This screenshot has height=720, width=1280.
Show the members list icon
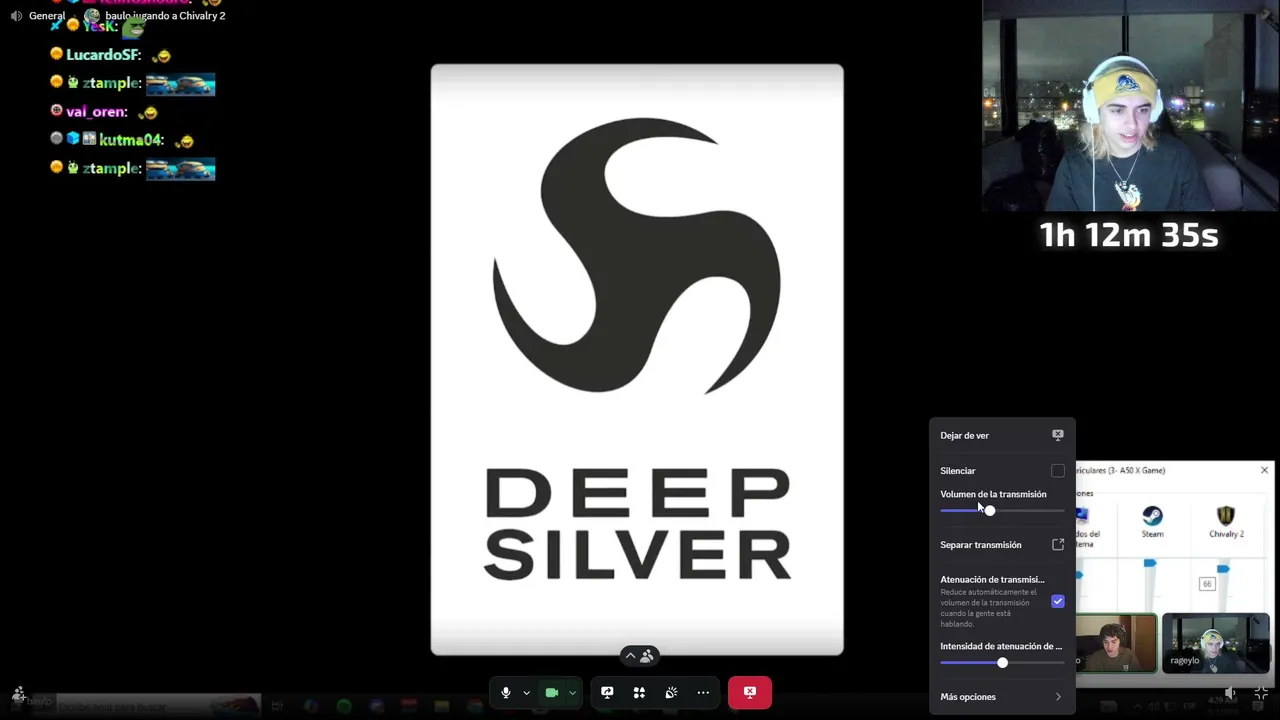[x=647, y=656]
